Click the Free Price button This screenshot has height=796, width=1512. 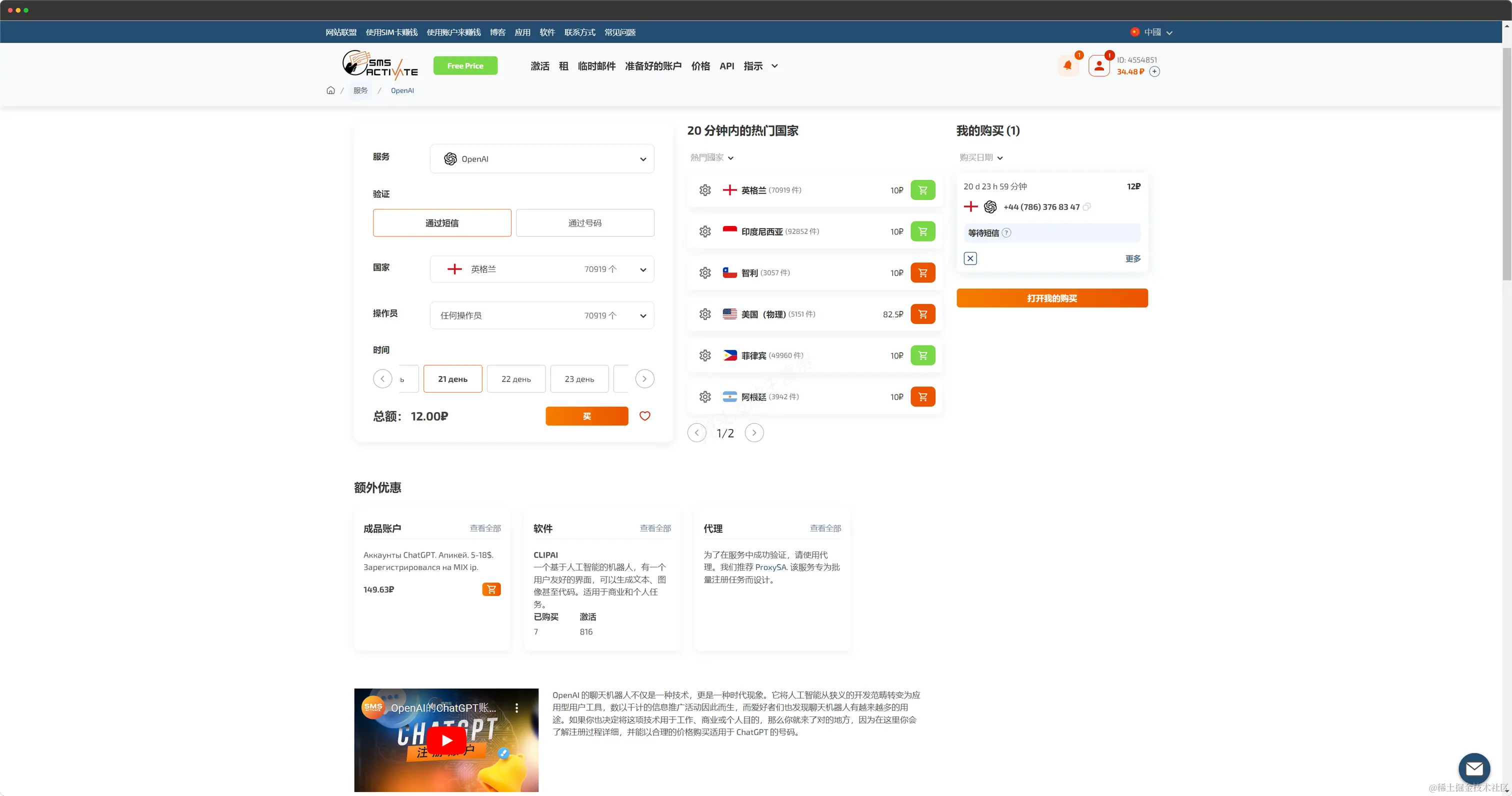[465, 65]
